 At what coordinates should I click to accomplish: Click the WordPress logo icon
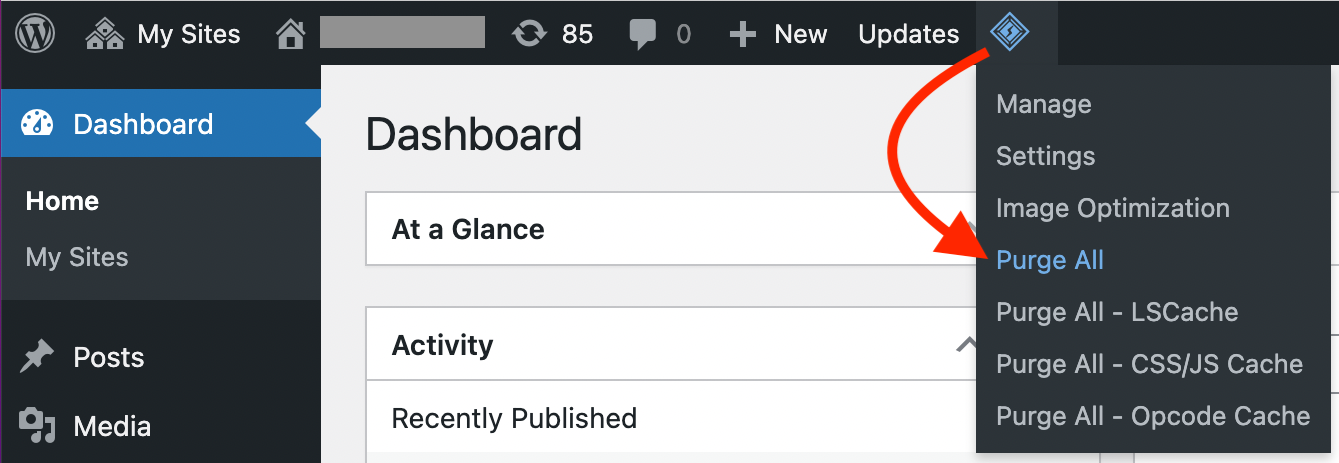[36, 34]
